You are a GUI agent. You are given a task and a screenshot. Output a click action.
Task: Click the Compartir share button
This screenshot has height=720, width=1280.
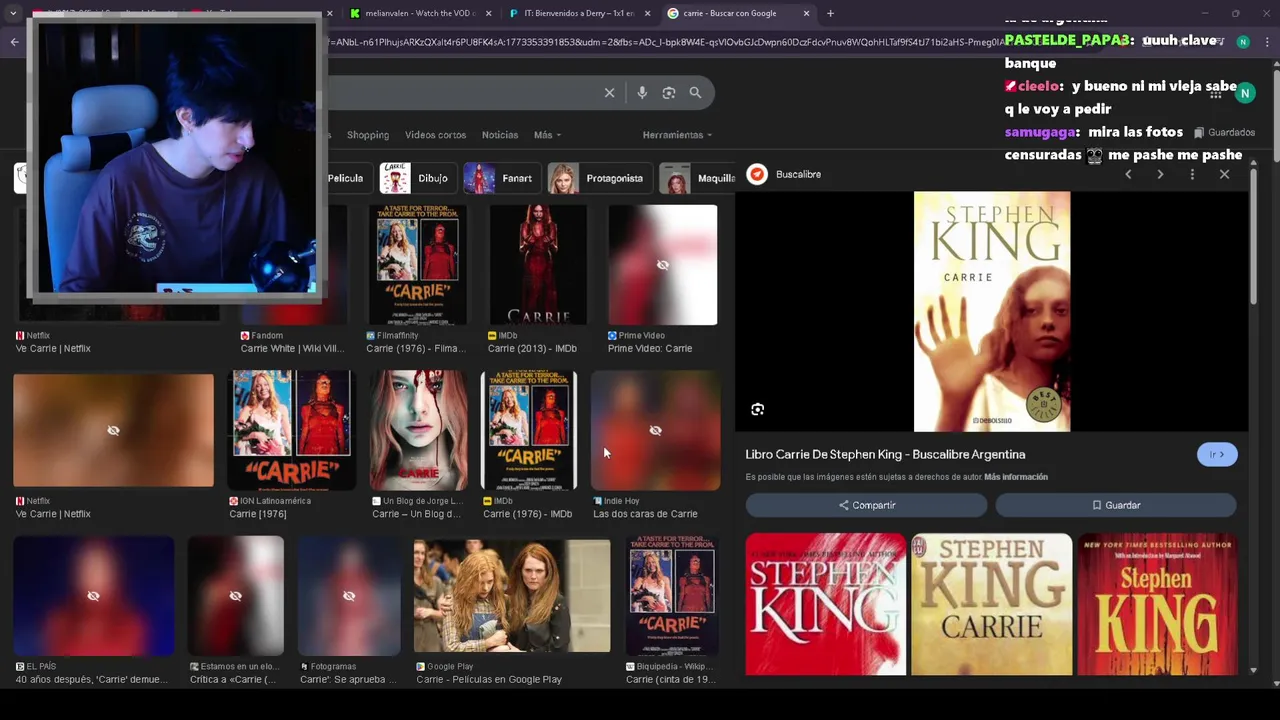866,505
